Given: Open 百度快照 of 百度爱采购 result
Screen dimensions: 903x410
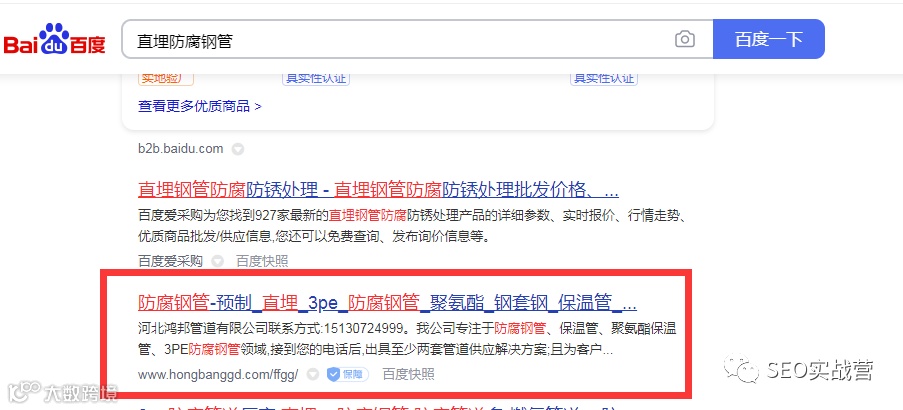Looking at the screenshot, I should 262,261.
